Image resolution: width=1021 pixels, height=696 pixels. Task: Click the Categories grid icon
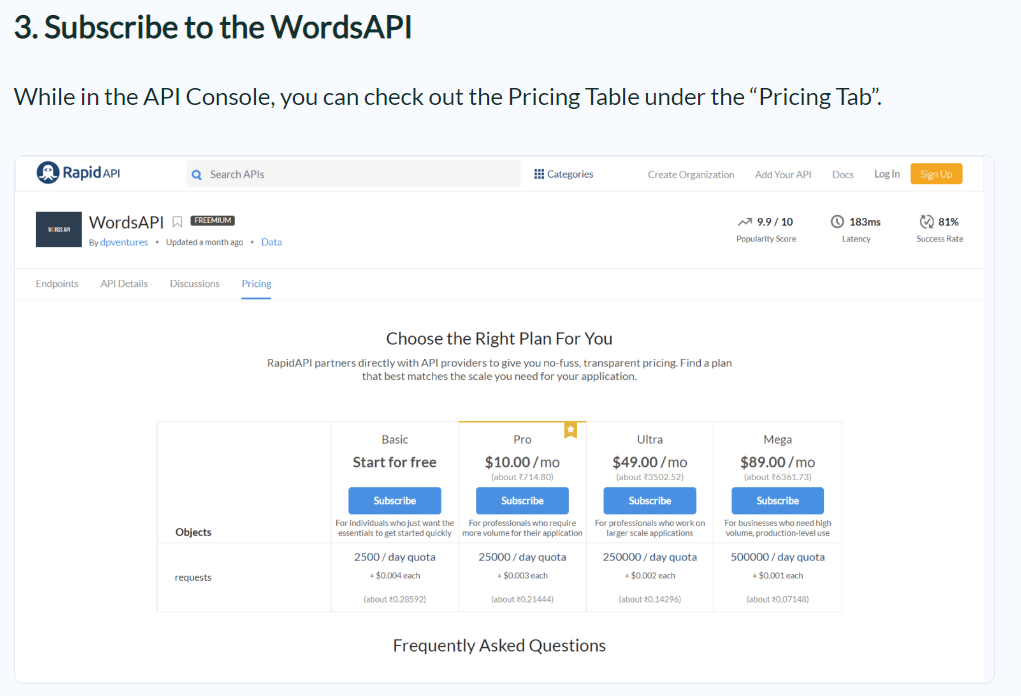click(539, 174)
